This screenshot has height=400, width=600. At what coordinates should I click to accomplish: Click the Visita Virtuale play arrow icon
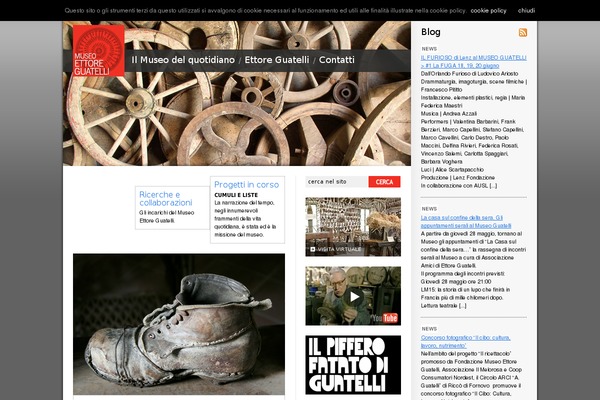point(313,249)
